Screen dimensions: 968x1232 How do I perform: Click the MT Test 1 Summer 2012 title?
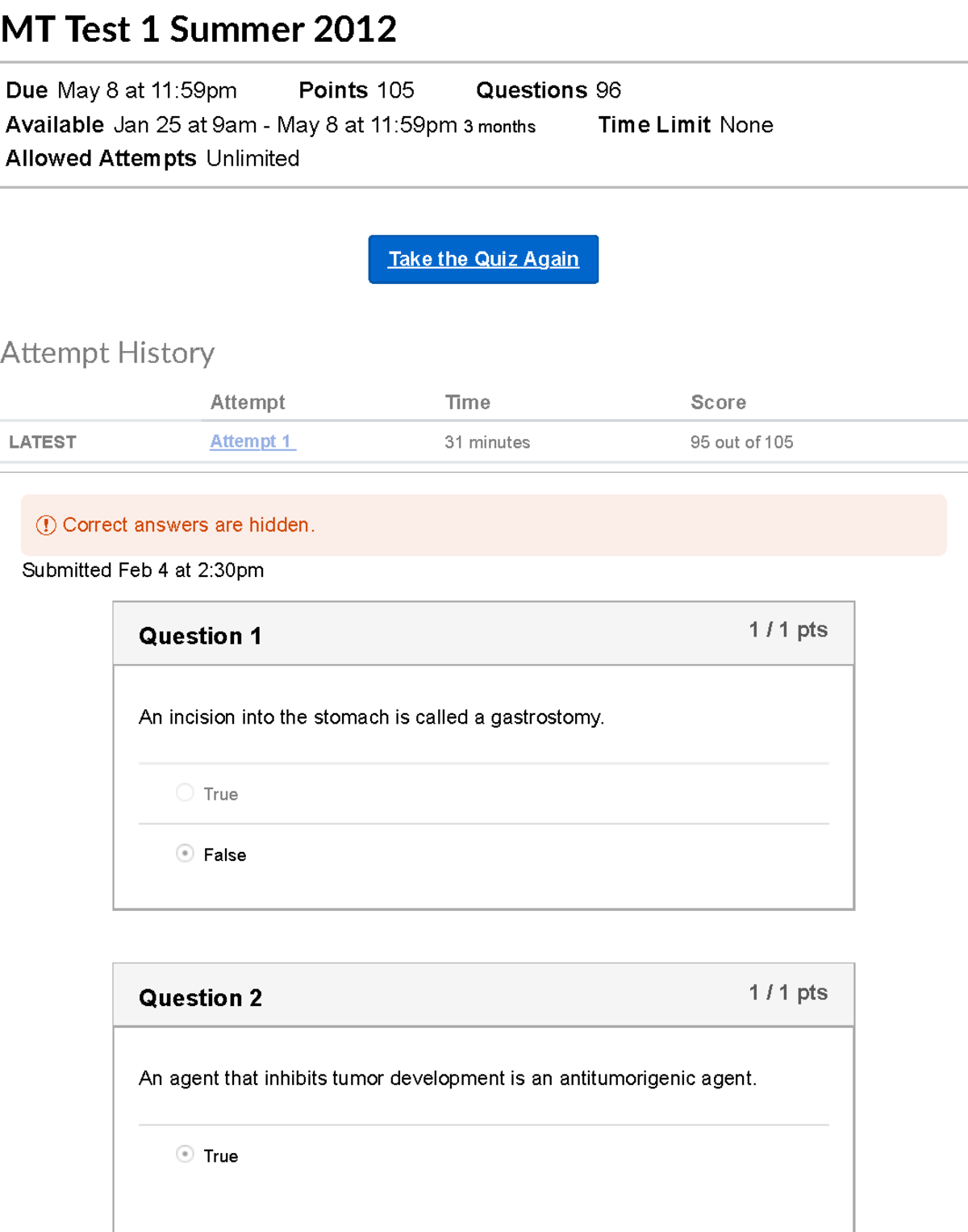(x=198, y=30)
